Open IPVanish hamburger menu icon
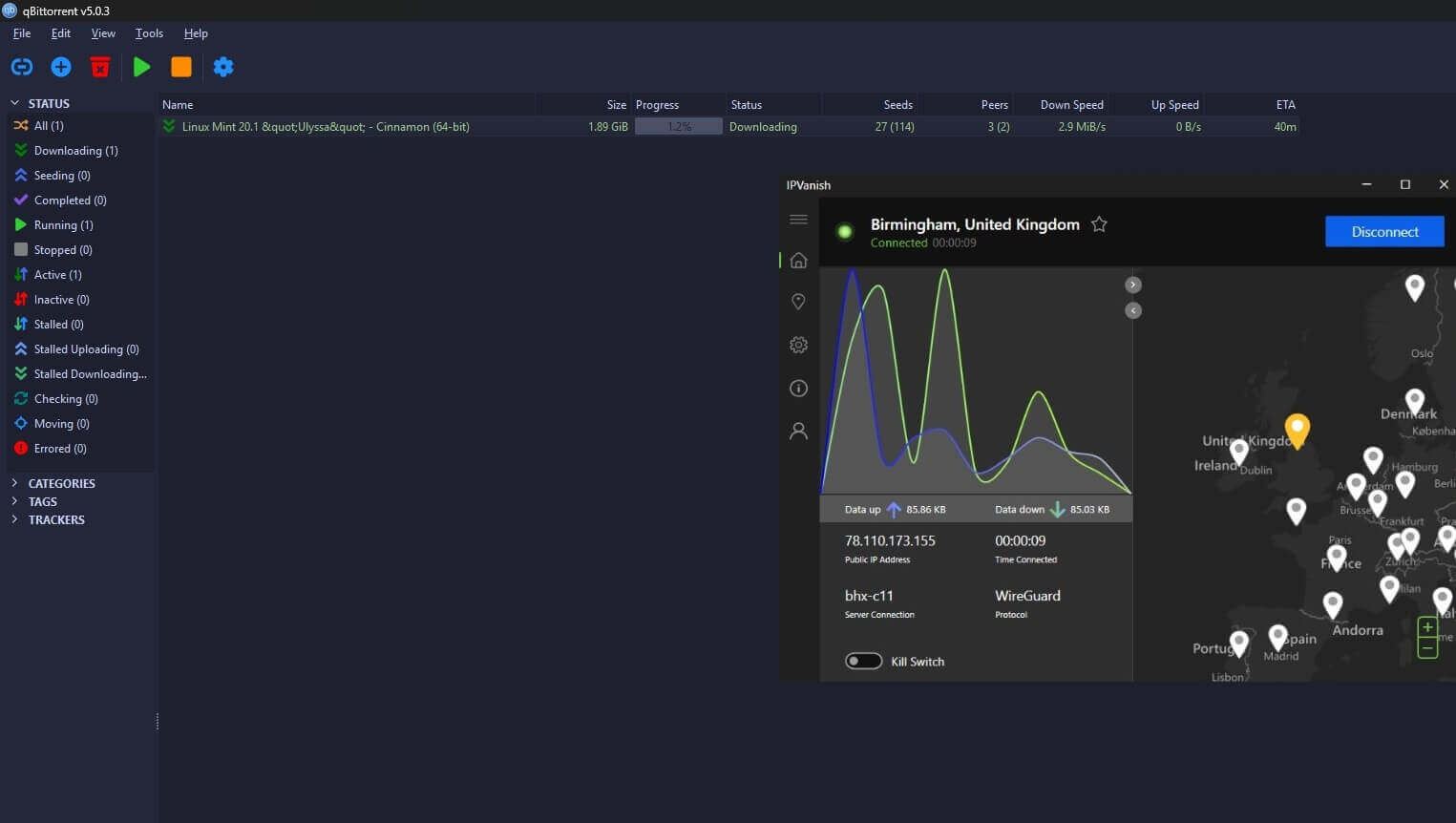This screenshot has width=1456, height=823. click(799, 220)
